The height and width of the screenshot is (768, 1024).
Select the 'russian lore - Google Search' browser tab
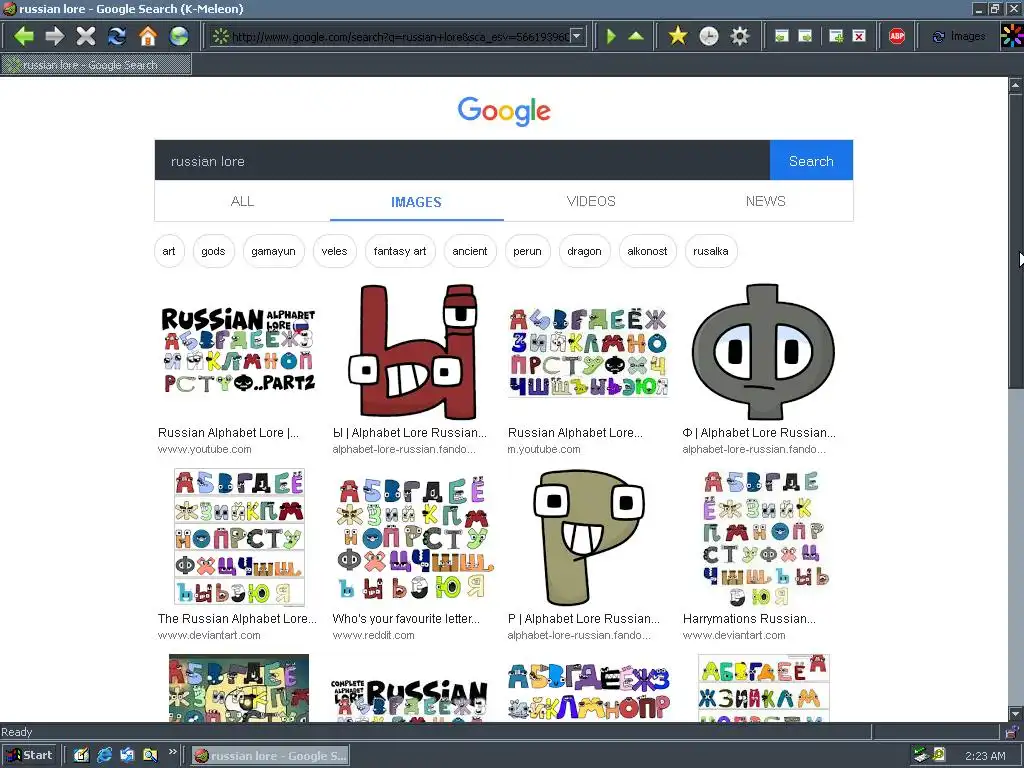(96, 65)
